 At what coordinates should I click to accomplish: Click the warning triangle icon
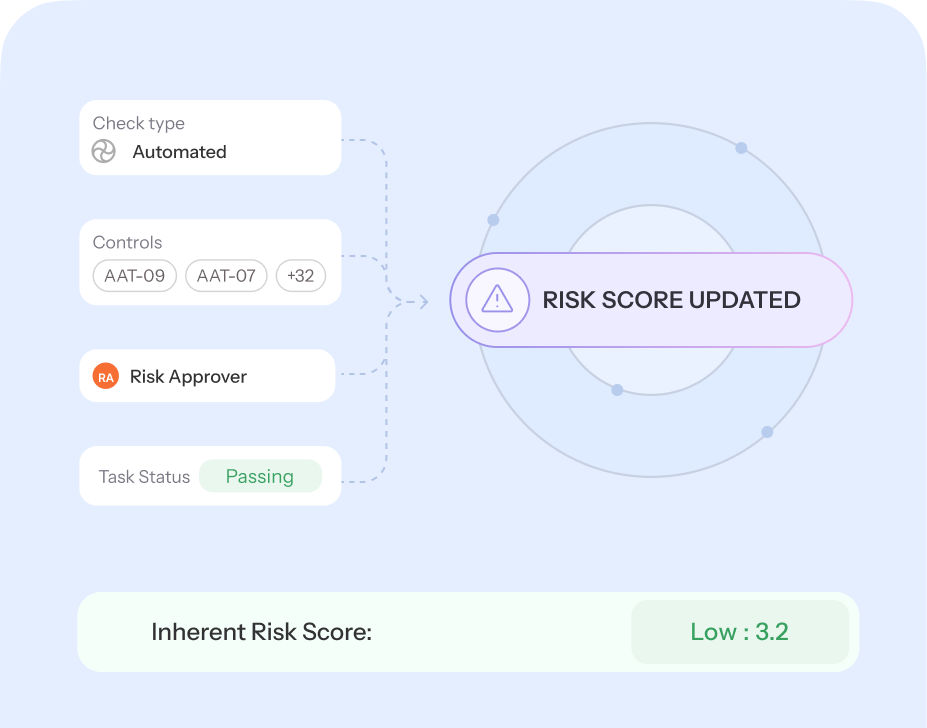[x=497, y=300]
